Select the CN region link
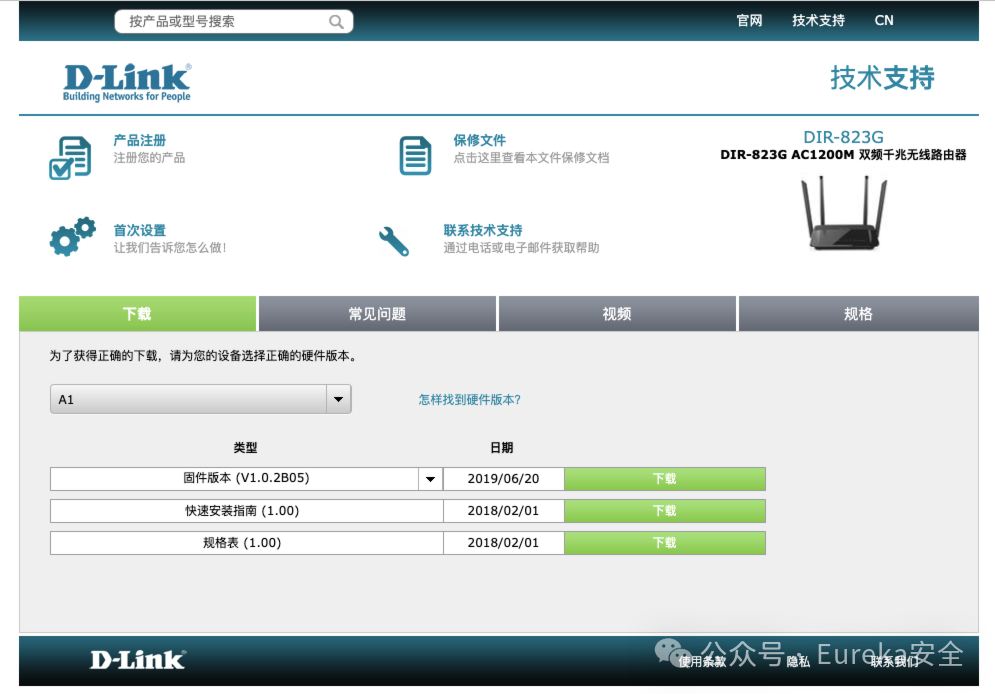The width and height of the screenshot is (995, 694). (x=884, y=20)
